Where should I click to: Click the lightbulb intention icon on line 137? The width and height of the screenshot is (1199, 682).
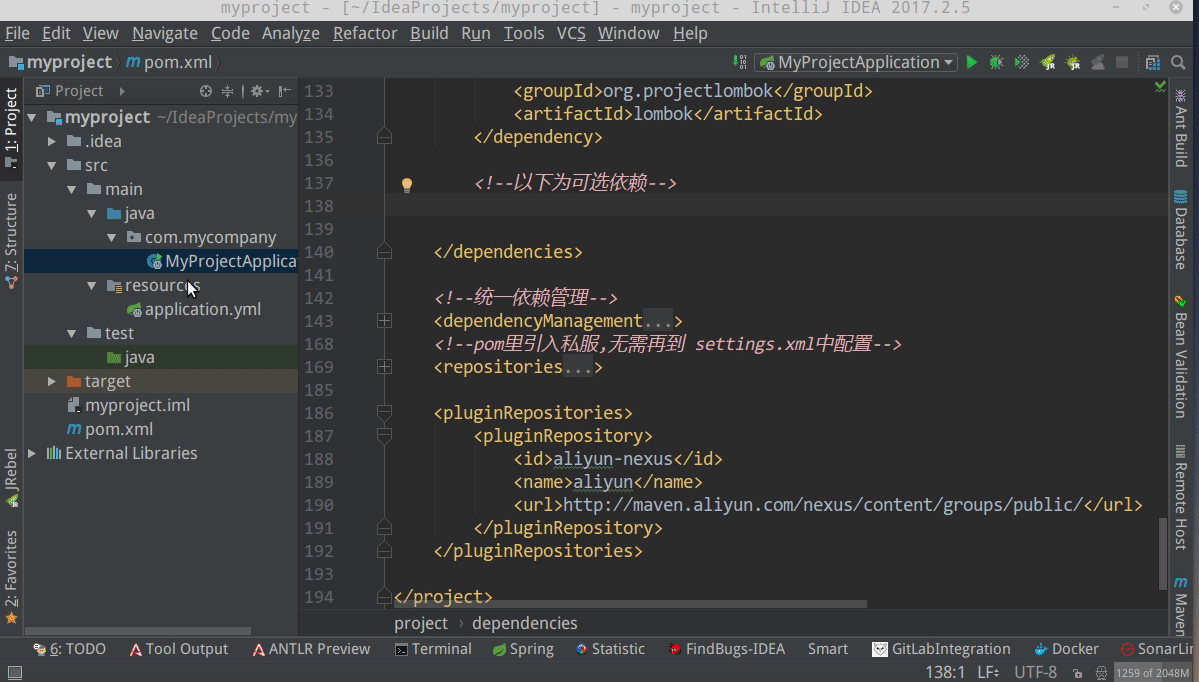[x=407, y=184]
